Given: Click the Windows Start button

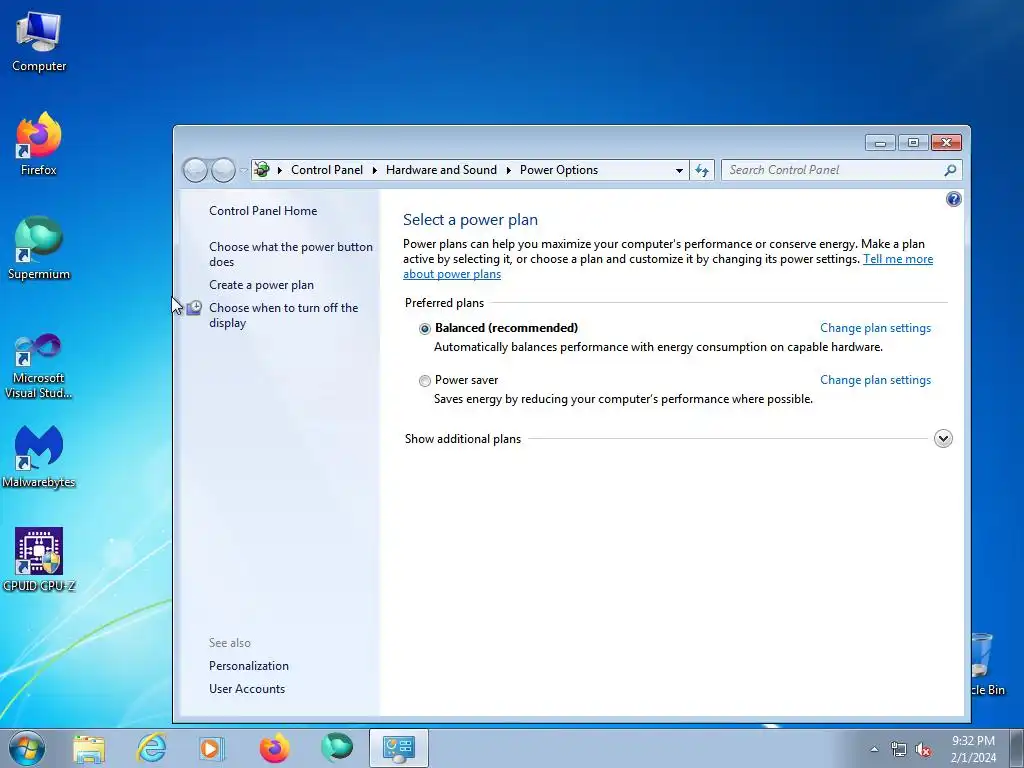Looking at the screenshot, I should click(27, 748).
